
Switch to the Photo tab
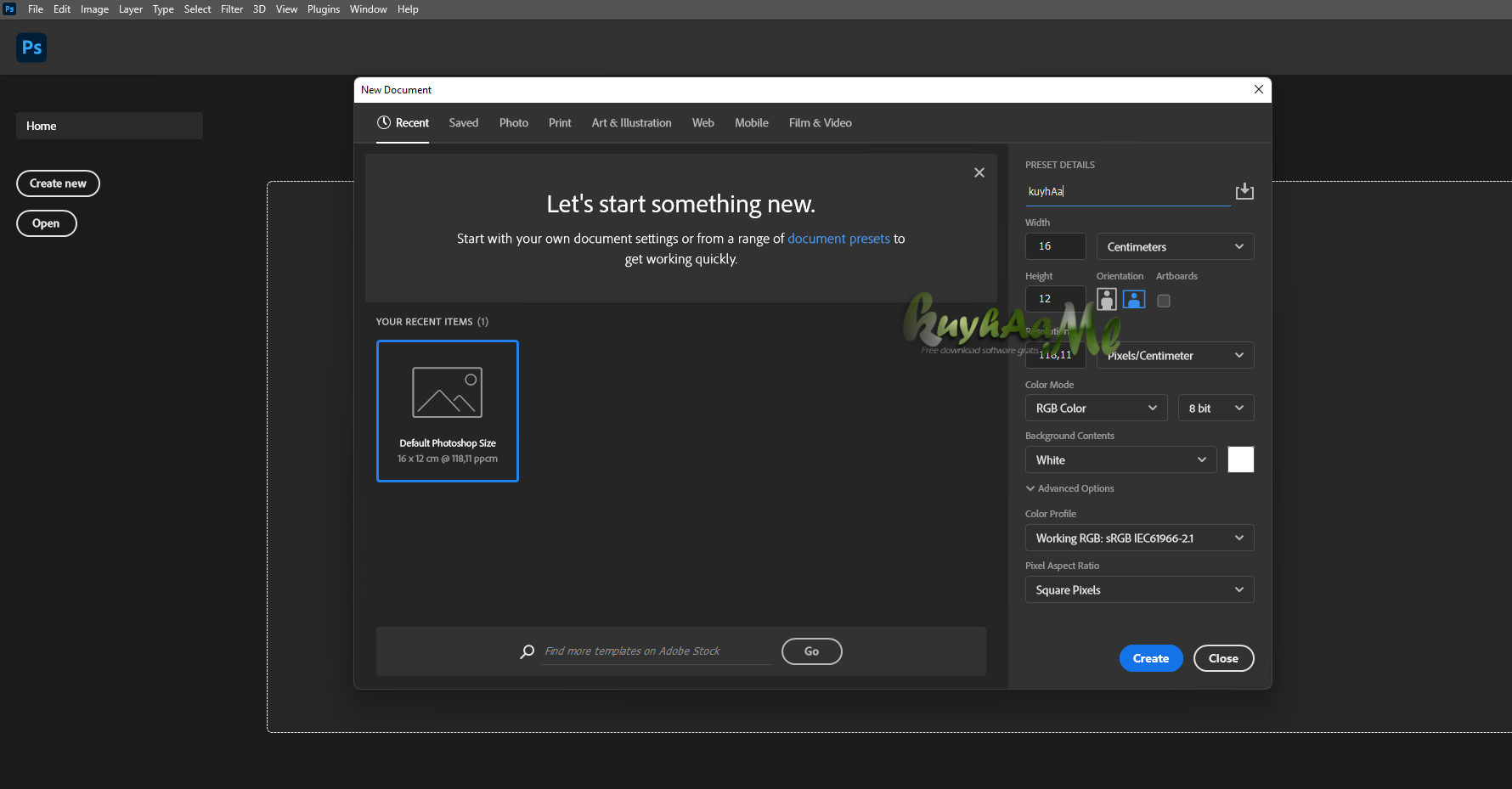pos(514,122)
